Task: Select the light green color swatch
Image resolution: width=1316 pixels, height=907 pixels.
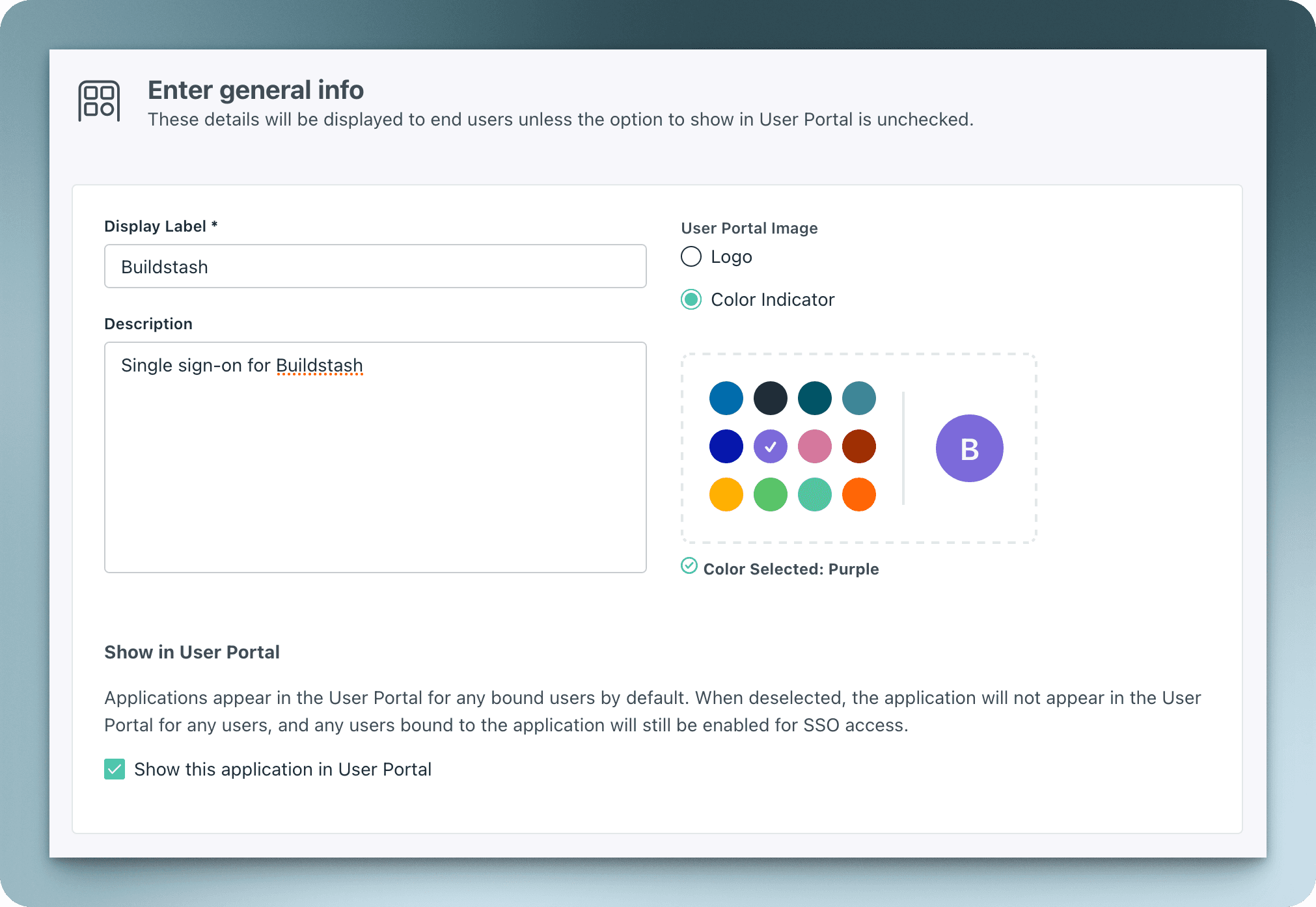Action: pyautogui.click(x=770, y=494)
